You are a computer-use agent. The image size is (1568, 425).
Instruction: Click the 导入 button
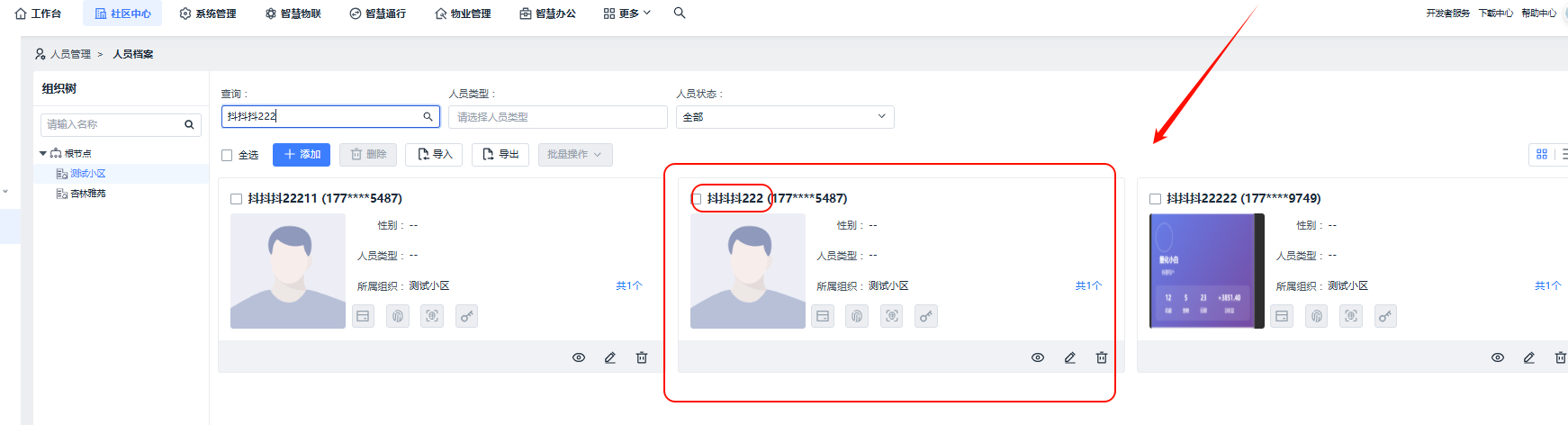pyautogui.click(x=434, y=155)
